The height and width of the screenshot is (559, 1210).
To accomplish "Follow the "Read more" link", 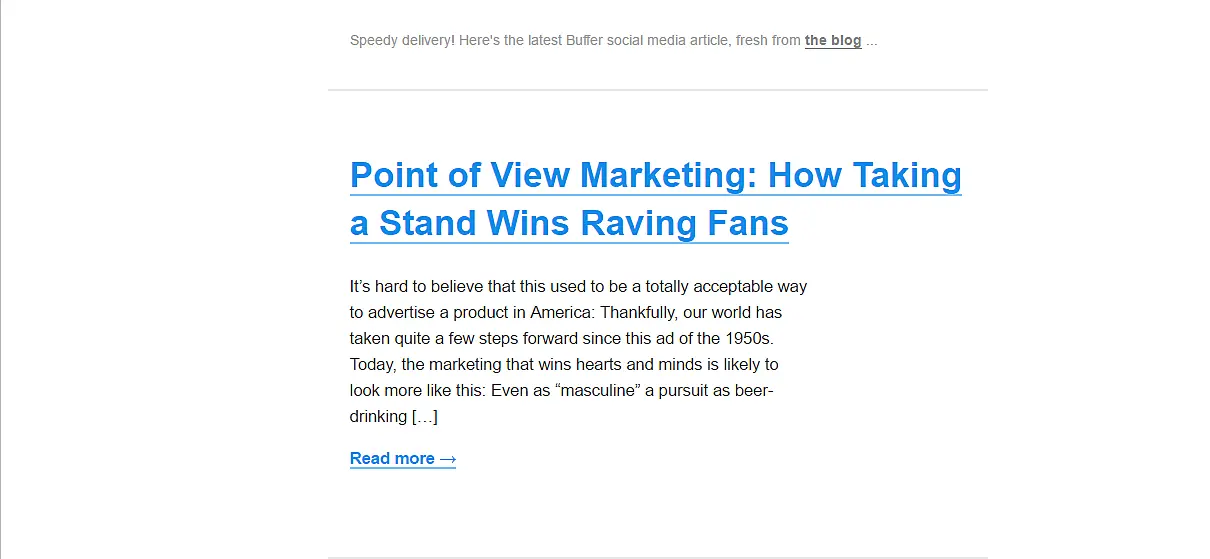I will click(x=392, y=459).
